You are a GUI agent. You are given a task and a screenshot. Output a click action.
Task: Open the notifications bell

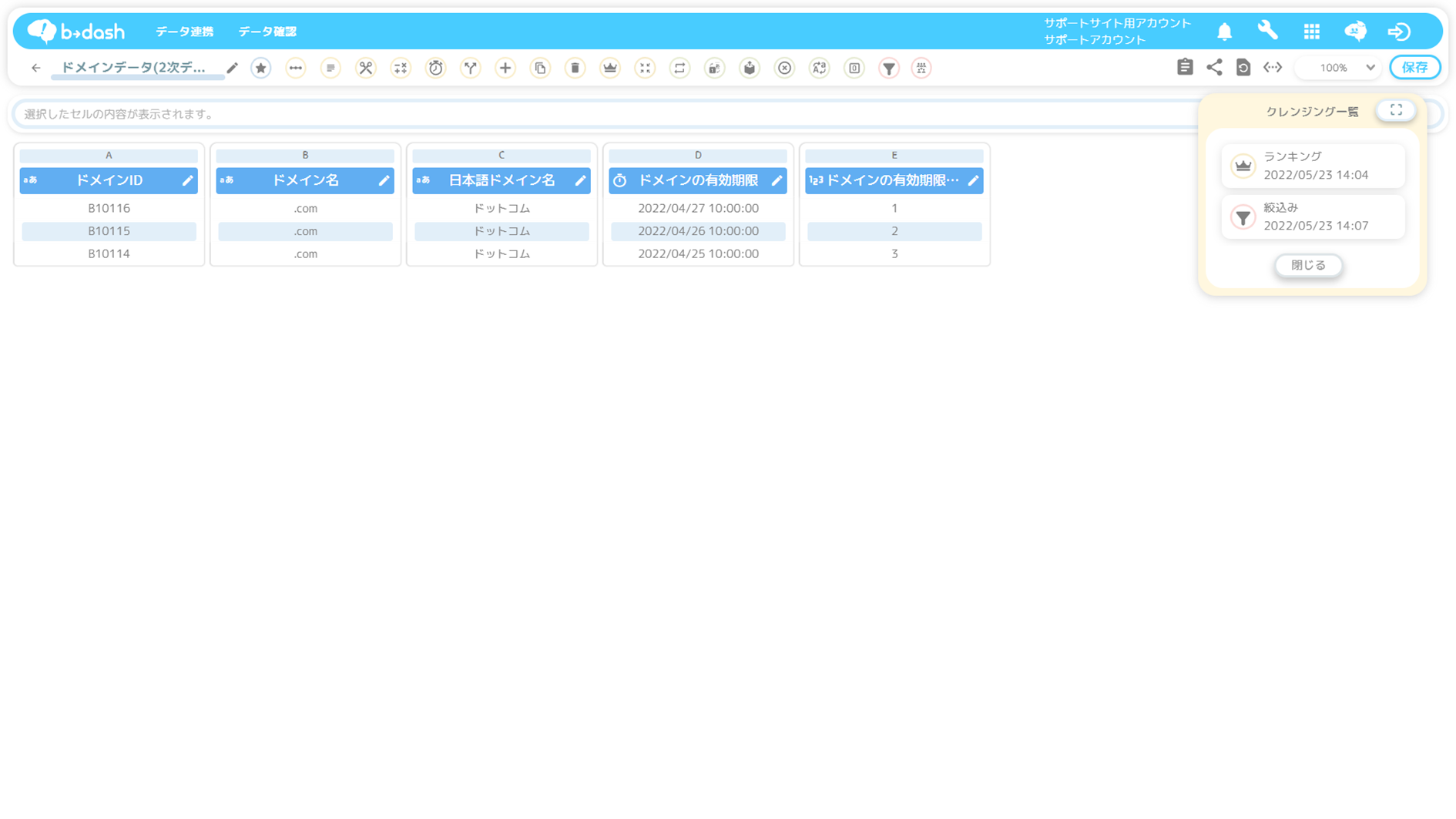tap(1224, 32)
